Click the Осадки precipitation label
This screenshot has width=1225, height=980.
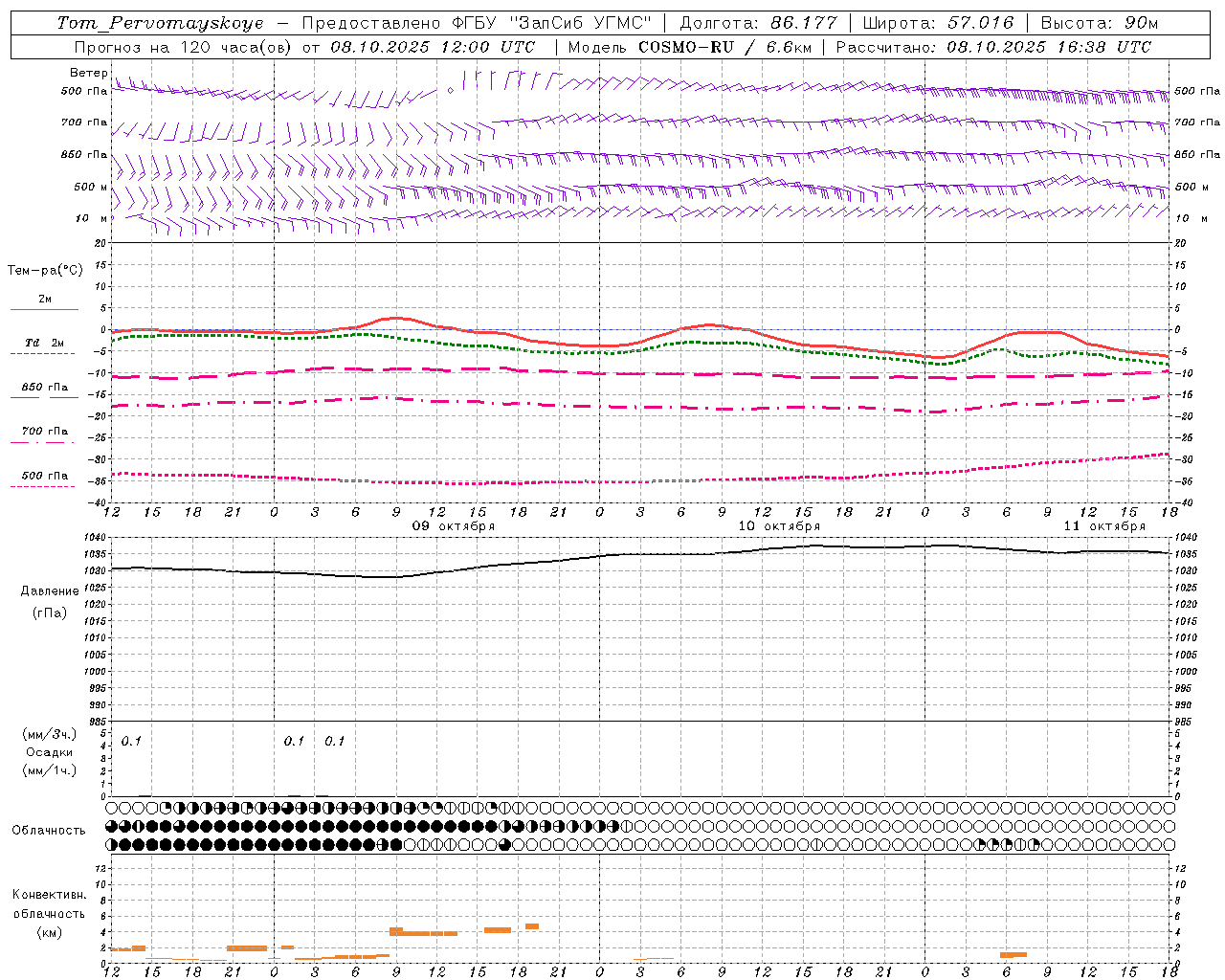tap(49, 752)
